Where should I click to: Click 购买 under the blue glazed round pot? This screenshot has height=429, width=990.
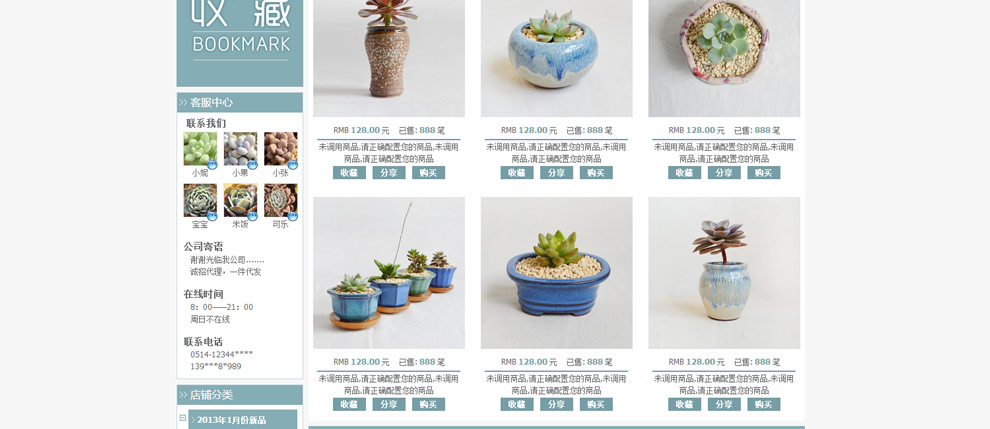click(596, 172)
